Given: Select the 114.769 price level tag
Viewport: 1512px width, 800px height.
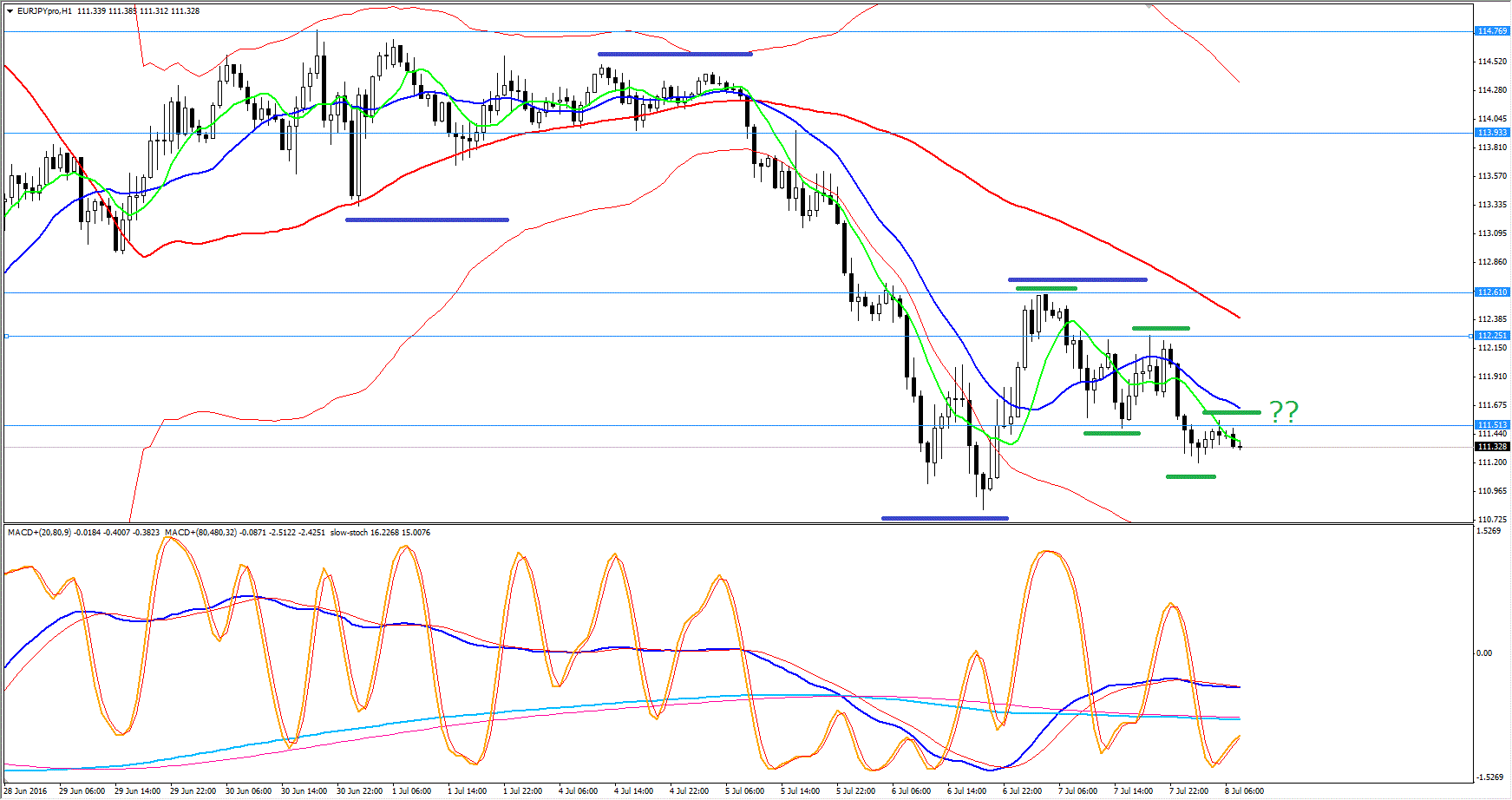Looking at the screenshot, I should (x=1492, y=31).
